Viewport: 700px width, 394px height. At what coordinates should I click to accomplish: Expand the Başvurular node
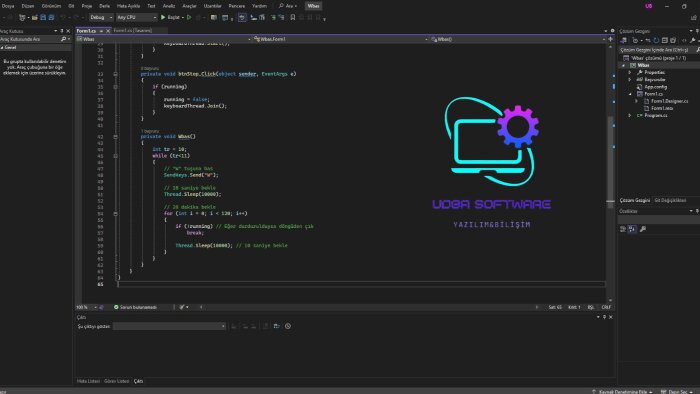[630, 79]
